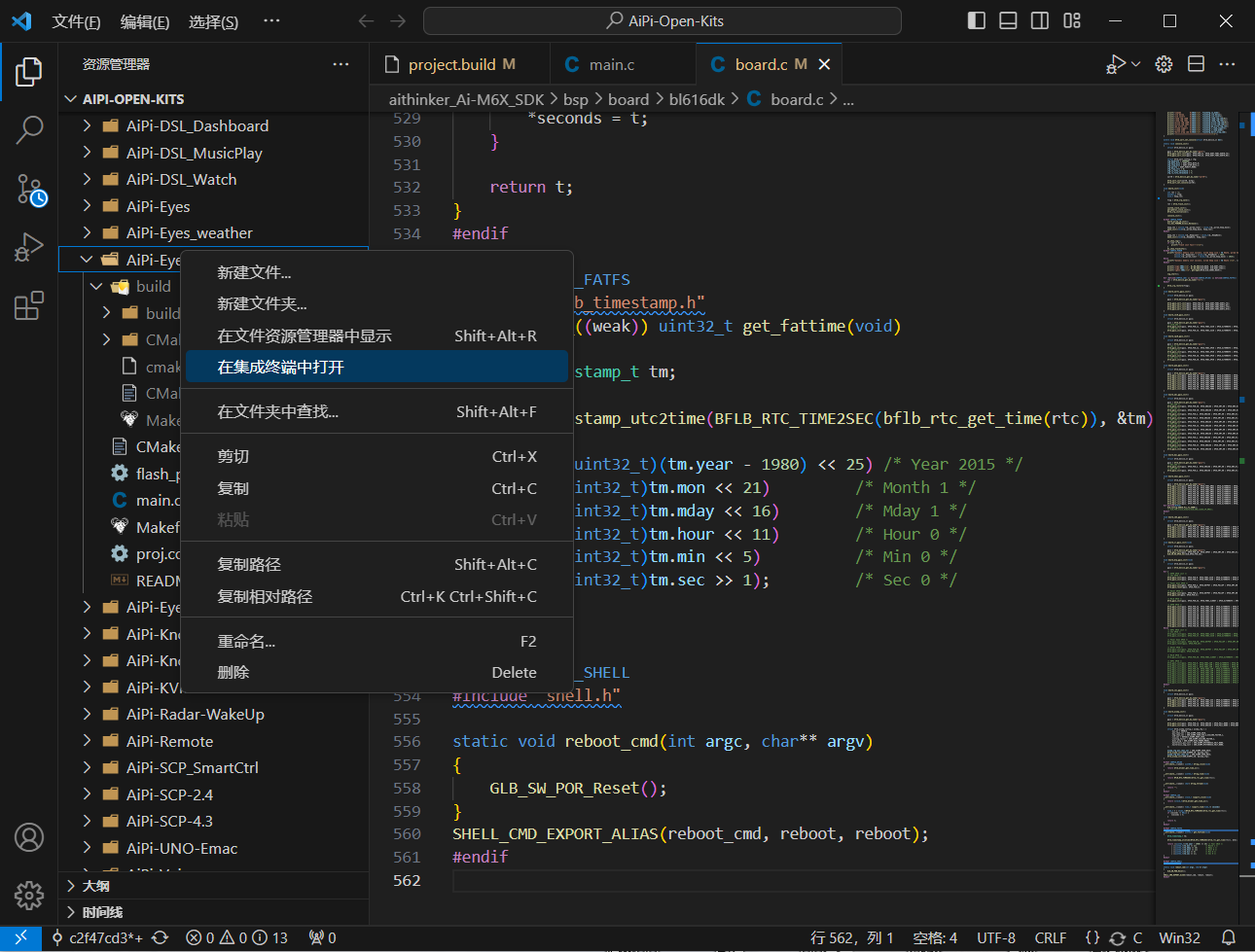This screenshot has width=1255, height=952.
Task: Collapse the AIPI-OPEN-KITS root section
Action: pyautogui.click(x=71, y=99)
